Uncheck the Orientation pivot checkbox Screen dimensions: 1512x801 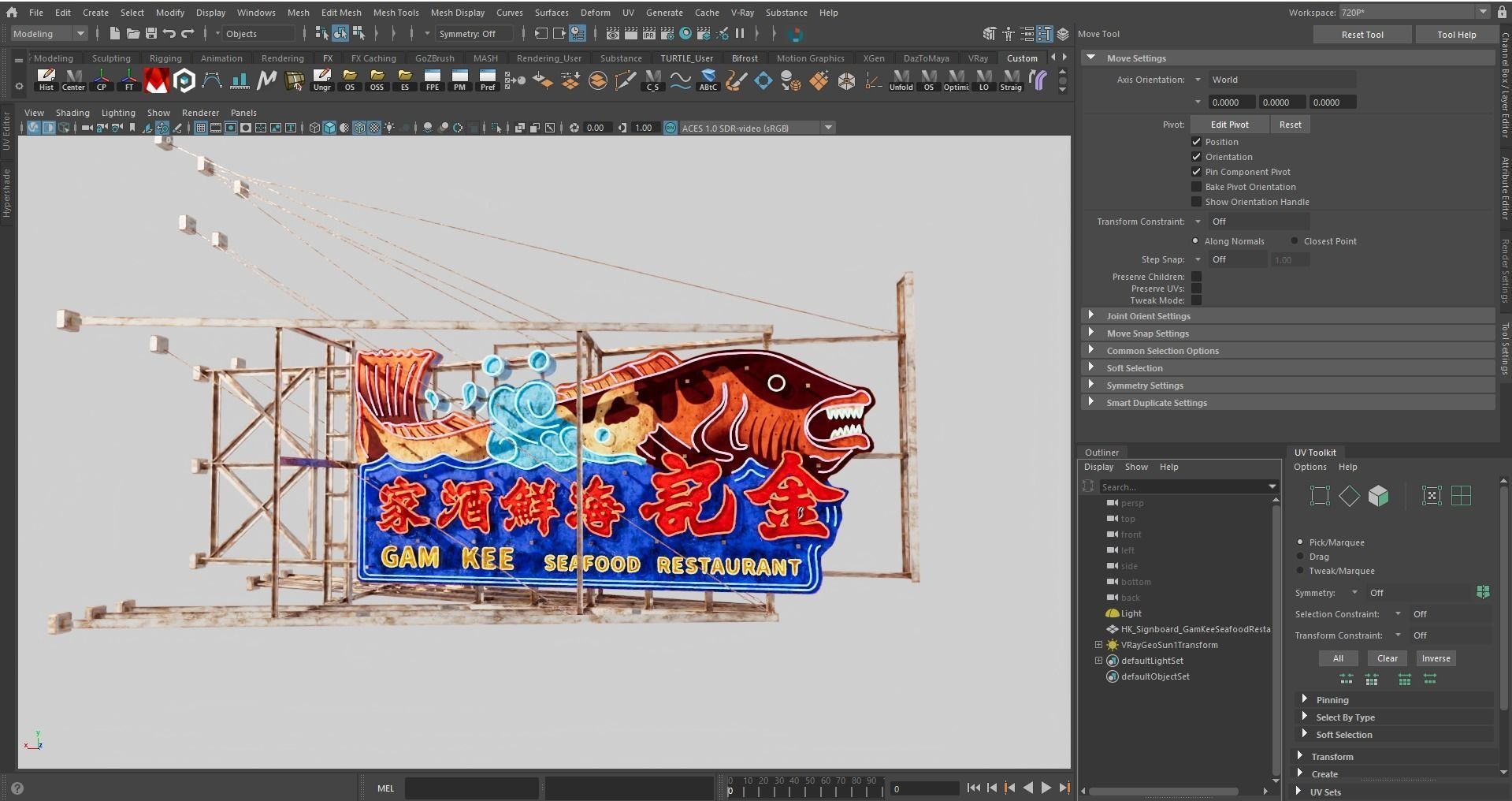coord(1196,157)
